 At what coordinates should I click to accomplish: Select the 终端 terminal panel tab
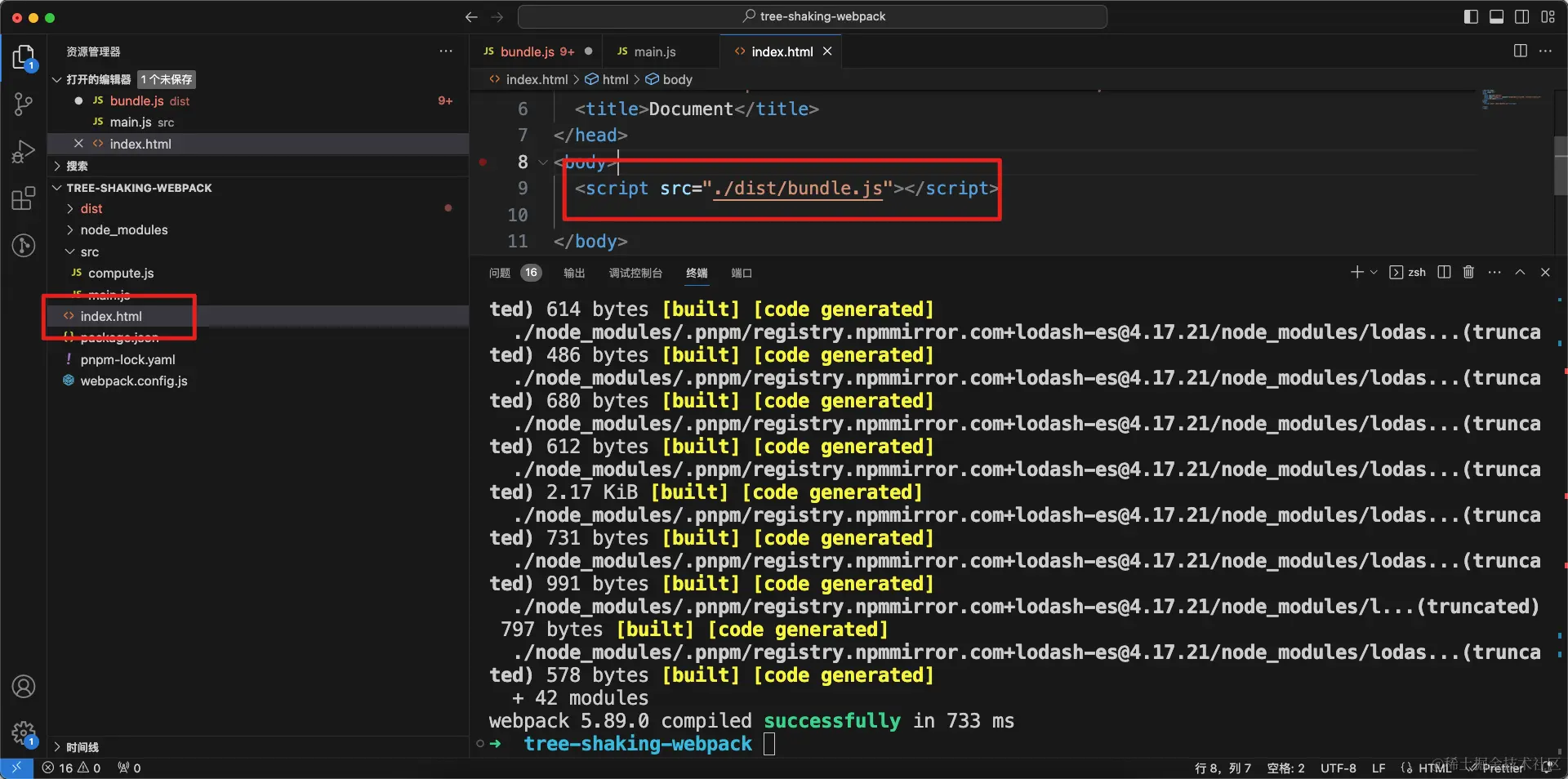point(697,273)
